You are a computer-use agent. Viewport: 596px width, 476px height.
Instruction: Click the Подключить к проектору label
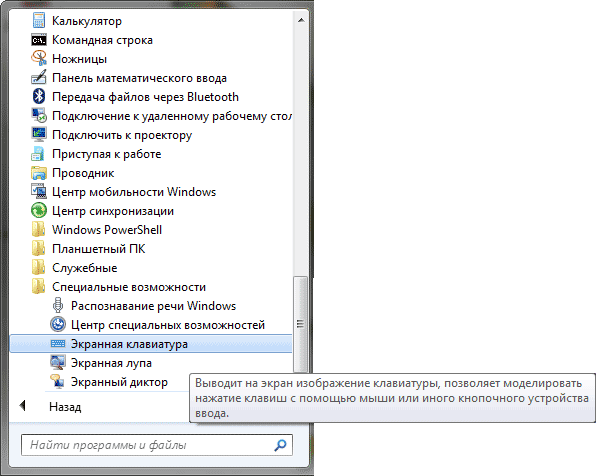click(122, 135)
